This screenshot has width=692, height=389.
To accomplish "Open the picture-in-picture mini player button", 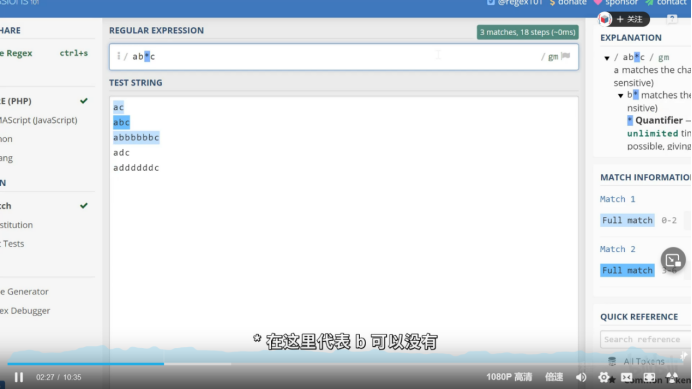I will pos(673,260).
